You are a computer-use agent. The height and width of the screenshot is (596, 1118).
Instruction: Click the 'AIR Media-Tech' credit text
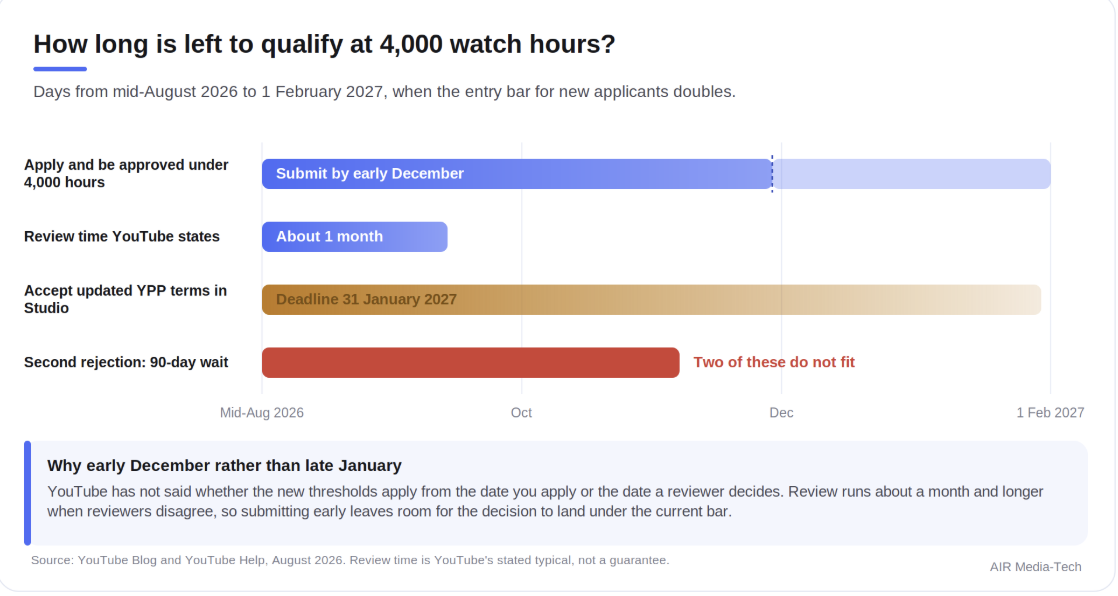click(1035, 567)
